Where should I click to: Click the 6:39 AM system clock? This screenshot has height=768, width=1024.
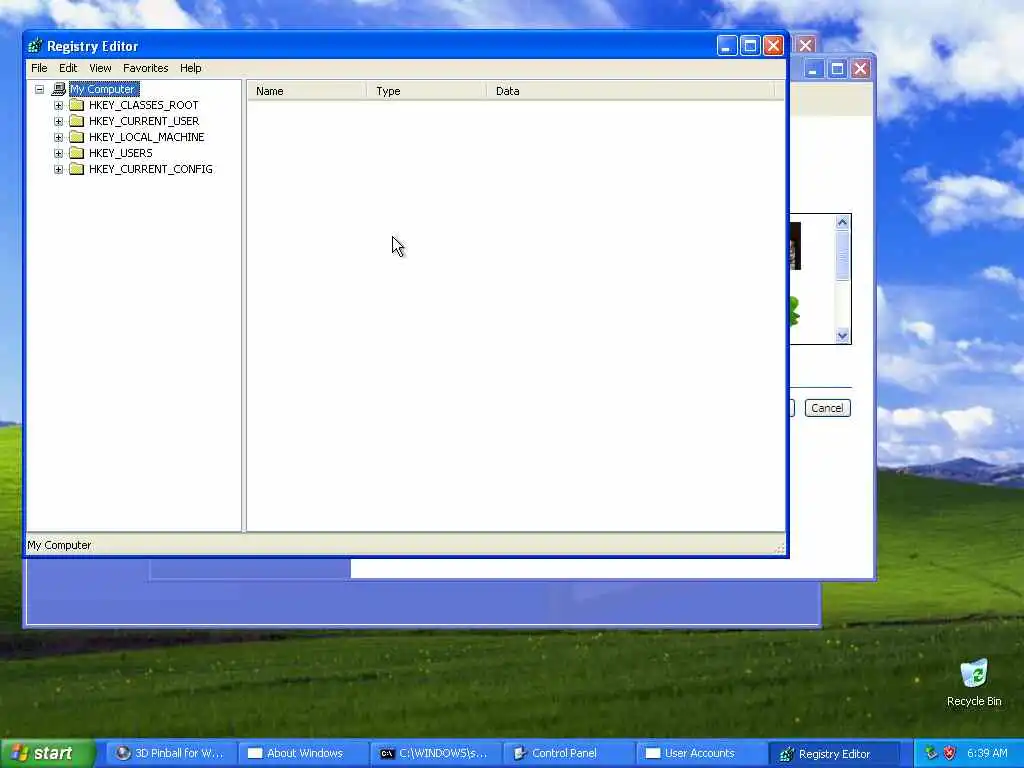coord(987,754)
